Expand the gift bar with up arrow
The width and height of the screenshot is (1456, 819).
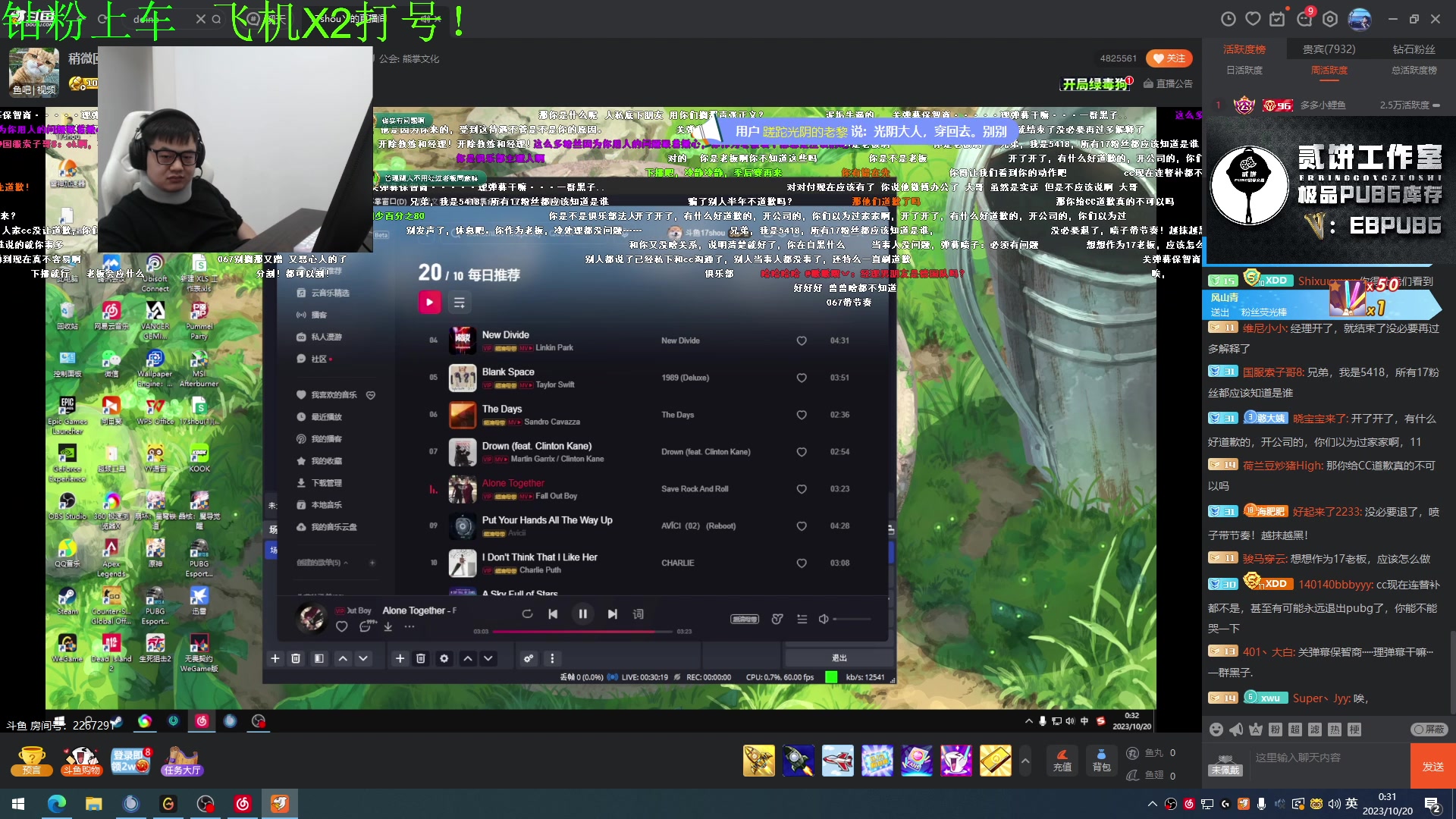(x=1025, y=760)
